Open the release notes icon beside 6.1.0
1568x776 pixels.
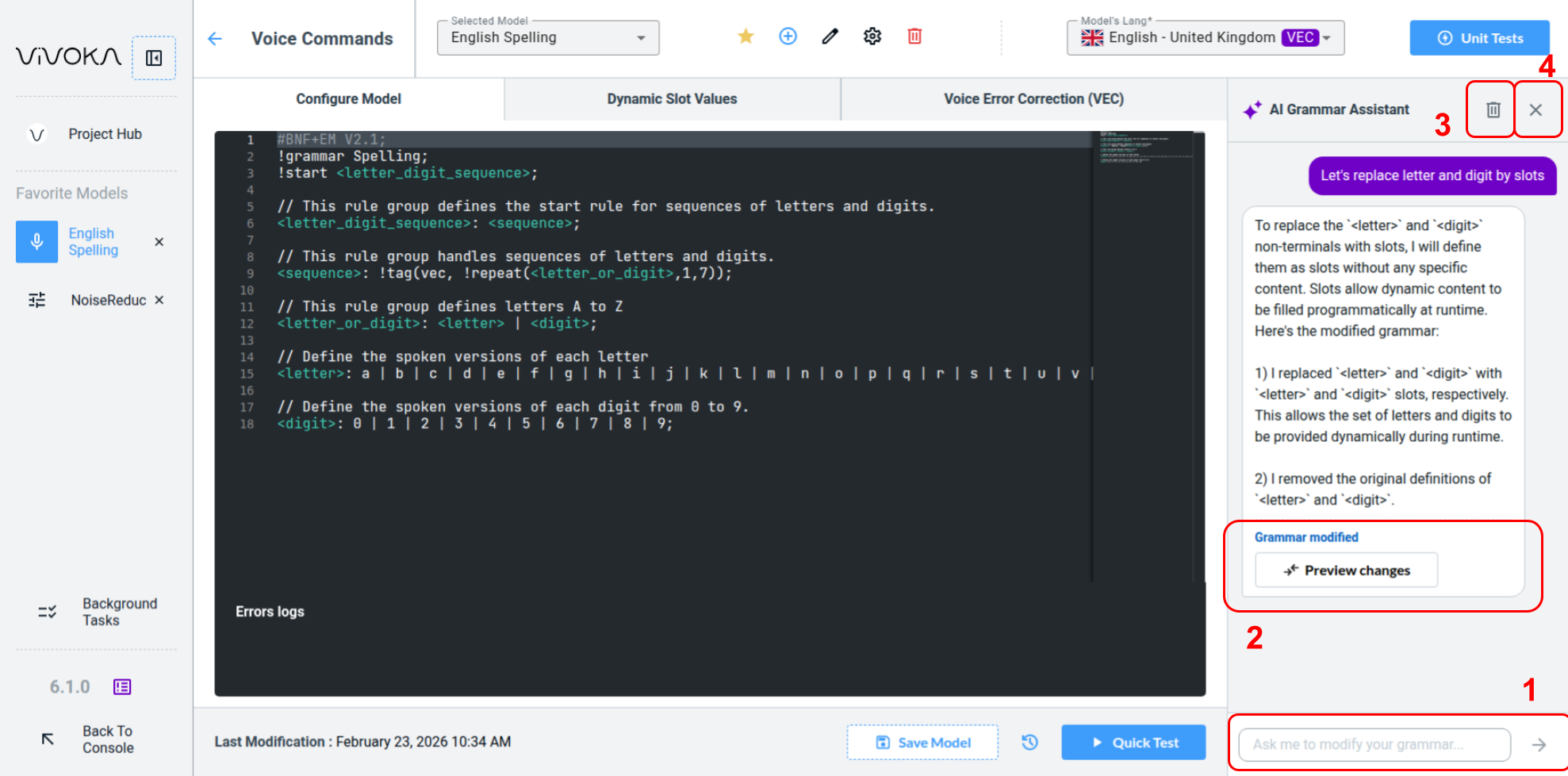pos(122,687)
